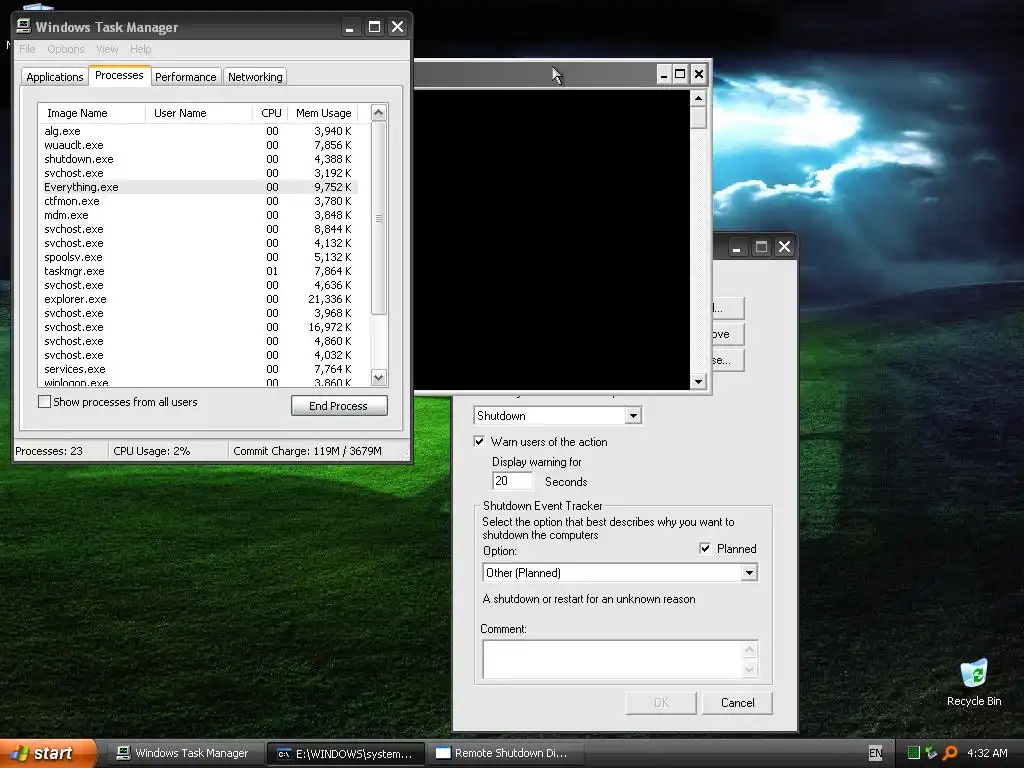The image size is (1024, 768).
Task: Sort processes by Mem Usage column
Action: coord(323,113)
